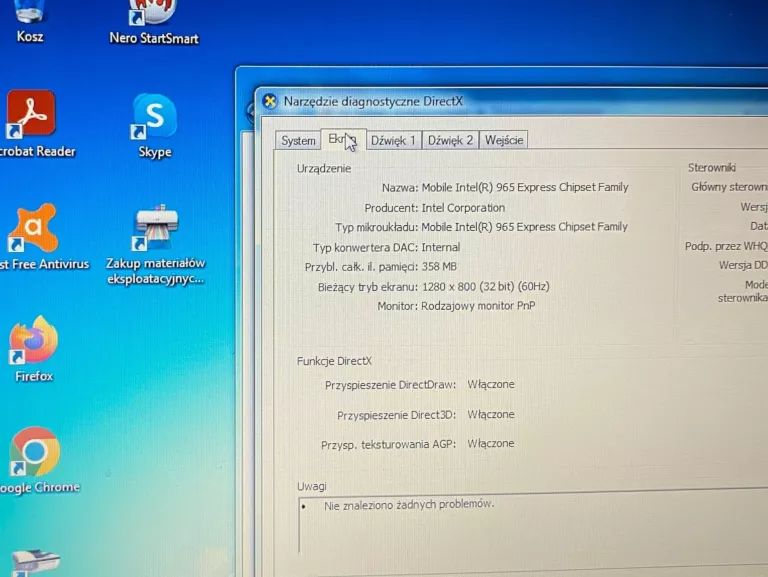Image resolution: width=768 pixels, height=577 pixels.
Task: Open the Nero StartSmart desktop shortcut
Action: point(154,24)
